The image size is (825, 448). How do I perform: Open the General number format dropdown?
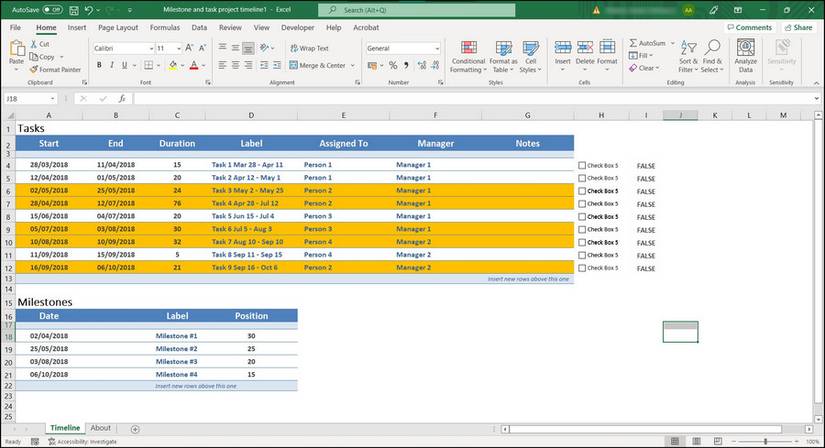tap(436, 48)
